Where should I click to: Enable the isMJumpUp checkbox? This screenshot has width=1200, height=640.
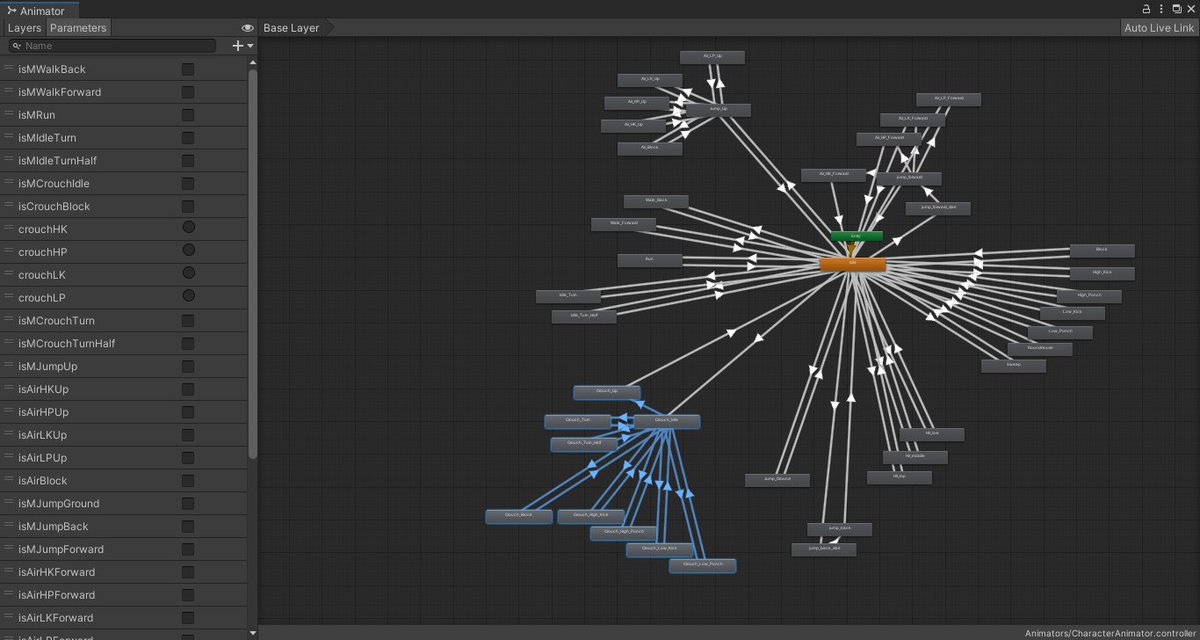[x=188, y=366]
